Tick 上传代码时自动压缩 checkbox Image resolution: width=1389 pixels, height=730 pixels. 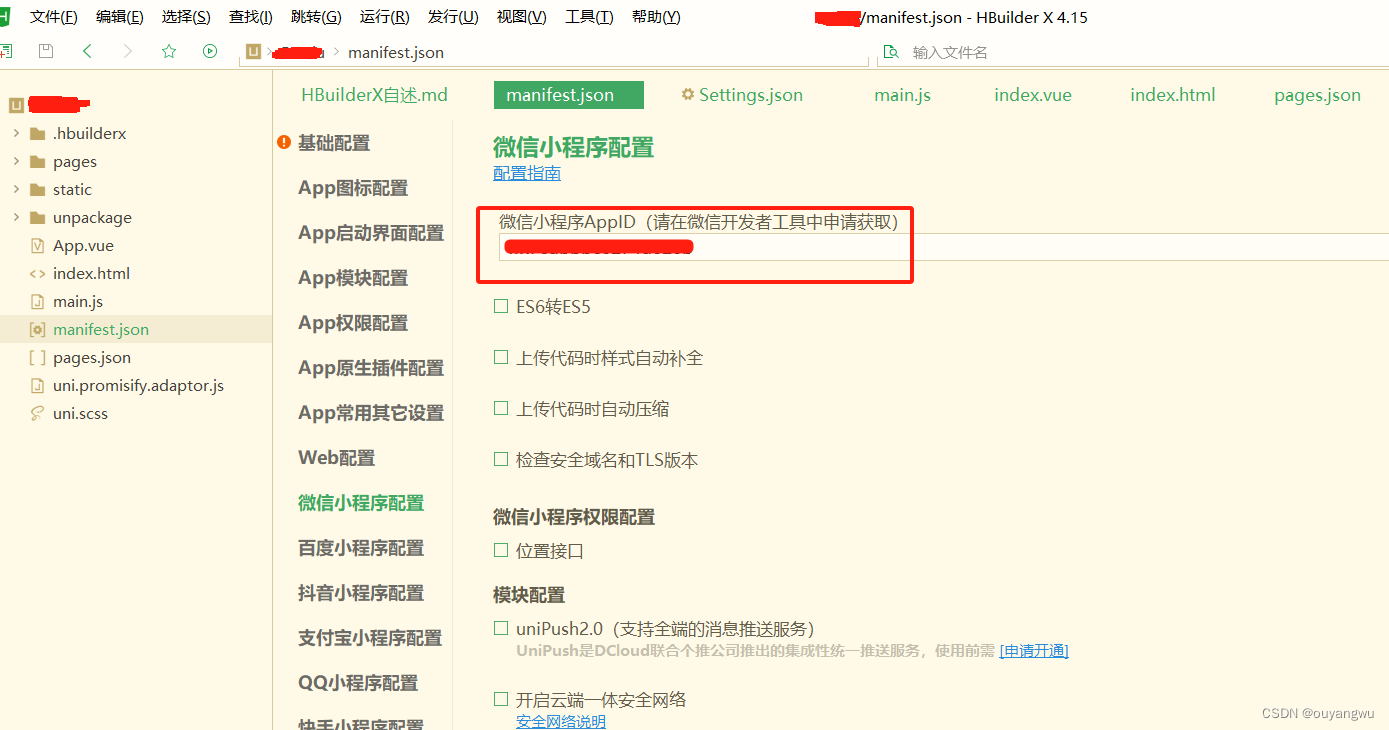coord(501,408)
